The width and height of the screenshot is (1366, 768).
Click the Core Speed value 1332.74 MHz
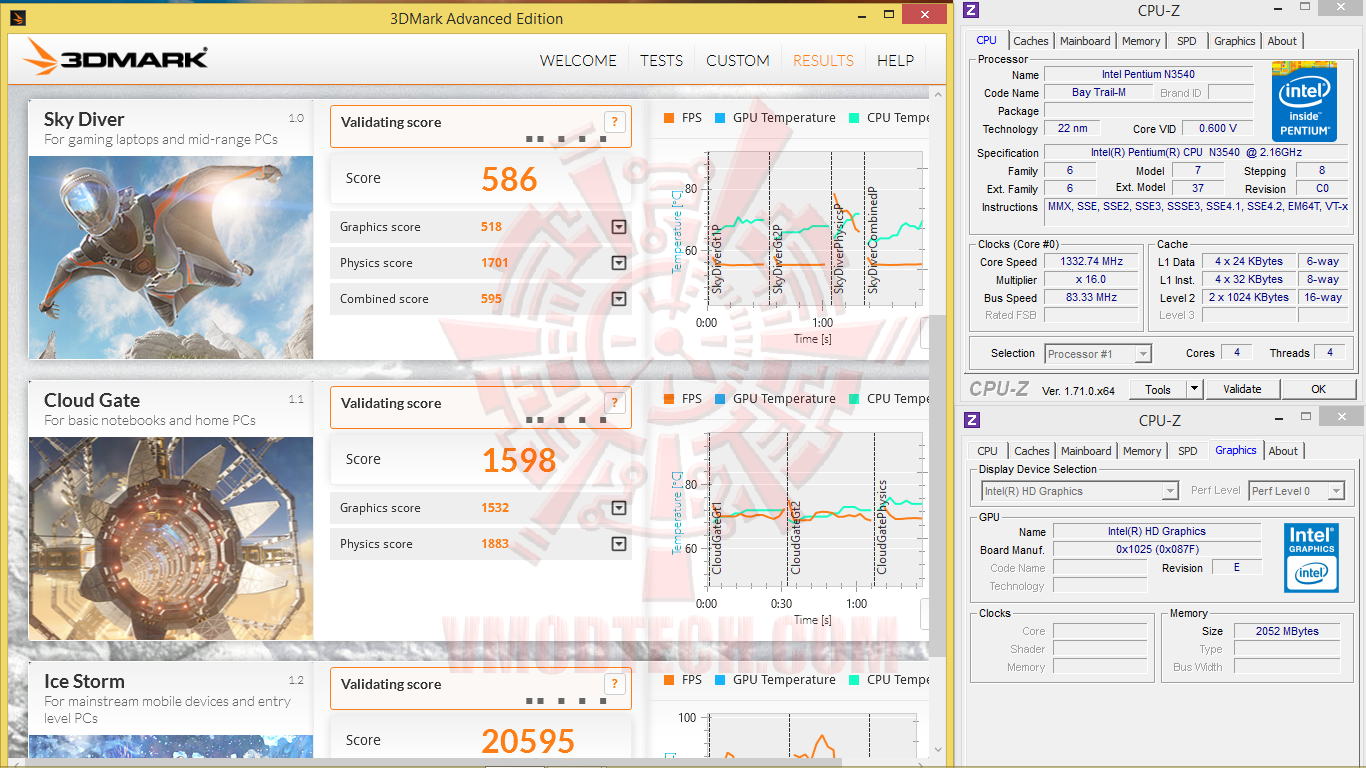pyautogui.click(x=1091, y=262)
